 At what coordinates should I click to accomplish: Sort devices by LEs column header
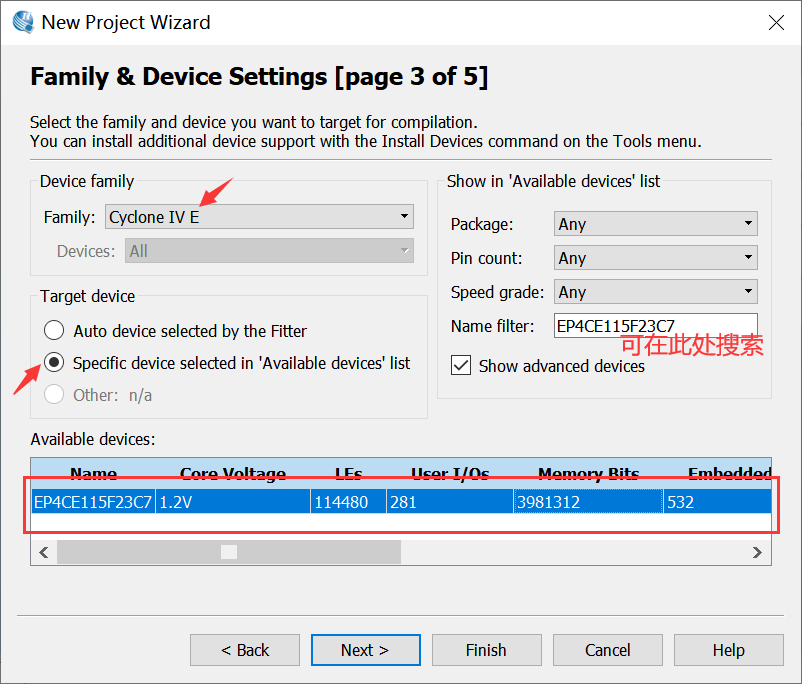point(348,474)
